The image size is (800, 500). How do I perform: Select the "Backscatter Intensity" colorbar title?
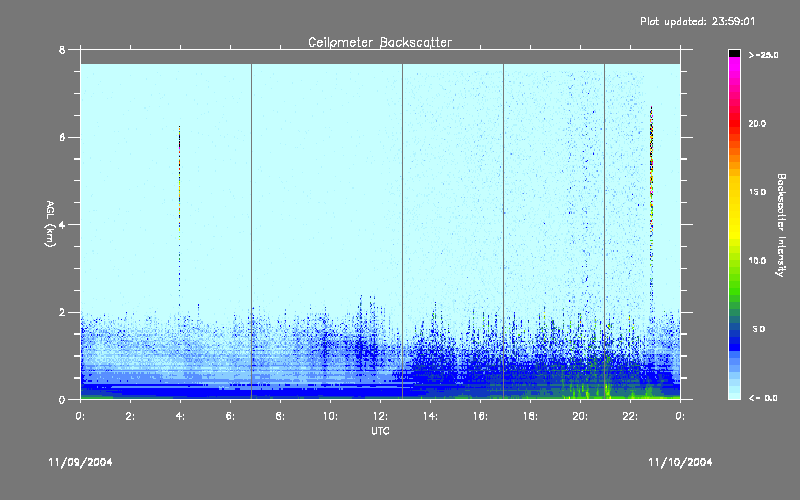point(781,225)
